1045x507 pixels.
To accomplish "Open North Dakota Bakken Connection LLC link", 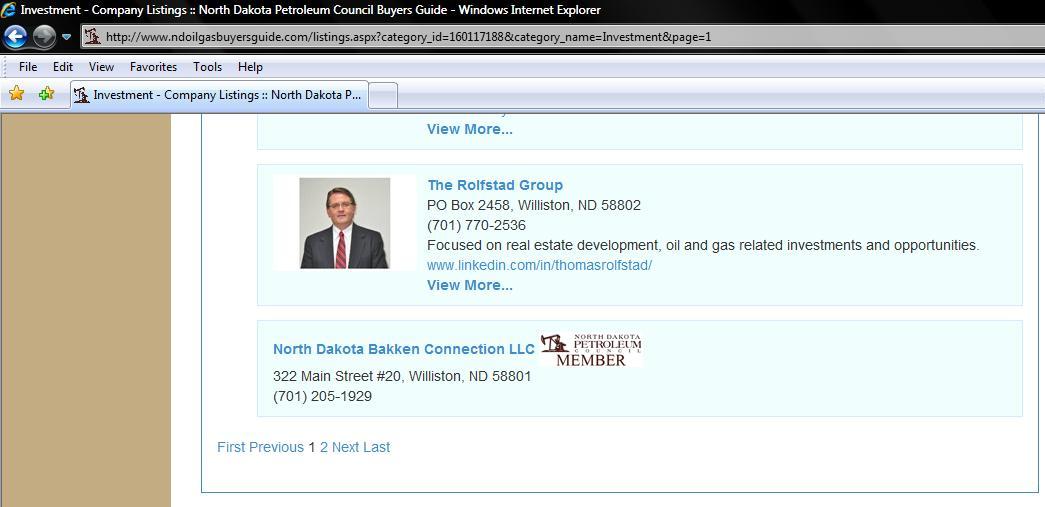I will pyautogui.click(x=403, y=349).
